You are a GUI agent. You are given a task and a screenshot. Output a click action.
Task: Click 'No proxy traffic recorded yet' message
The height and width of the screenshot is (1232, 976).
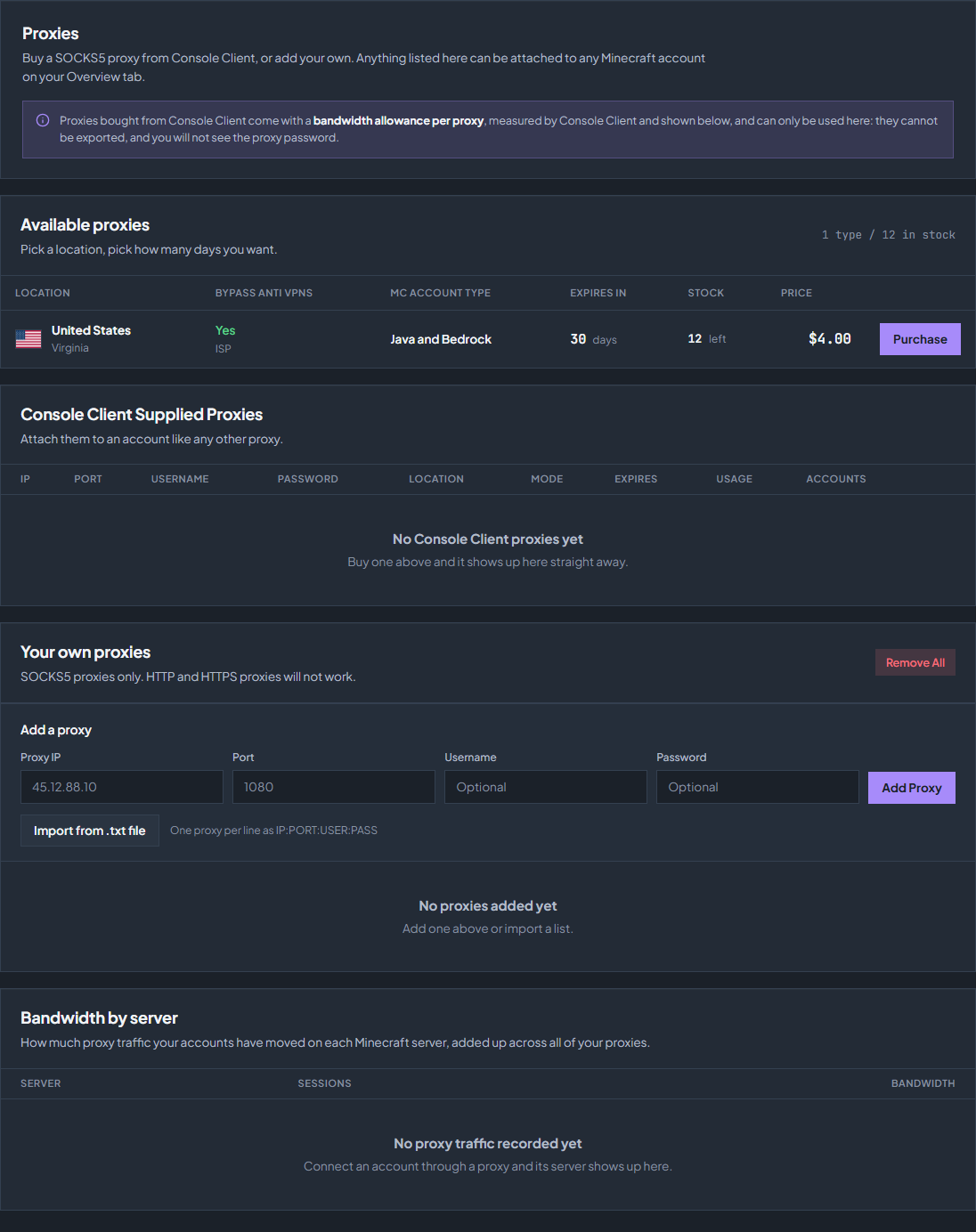point(488,1144)
